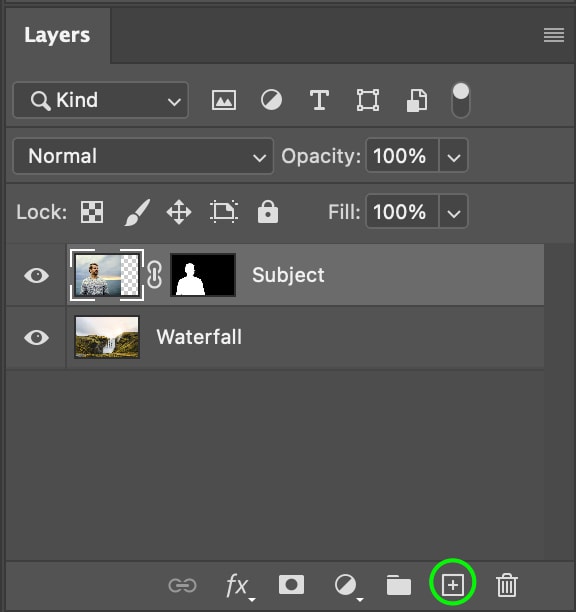Create a new group folder
The image size is (576, 612).
[x=398, y=585]
